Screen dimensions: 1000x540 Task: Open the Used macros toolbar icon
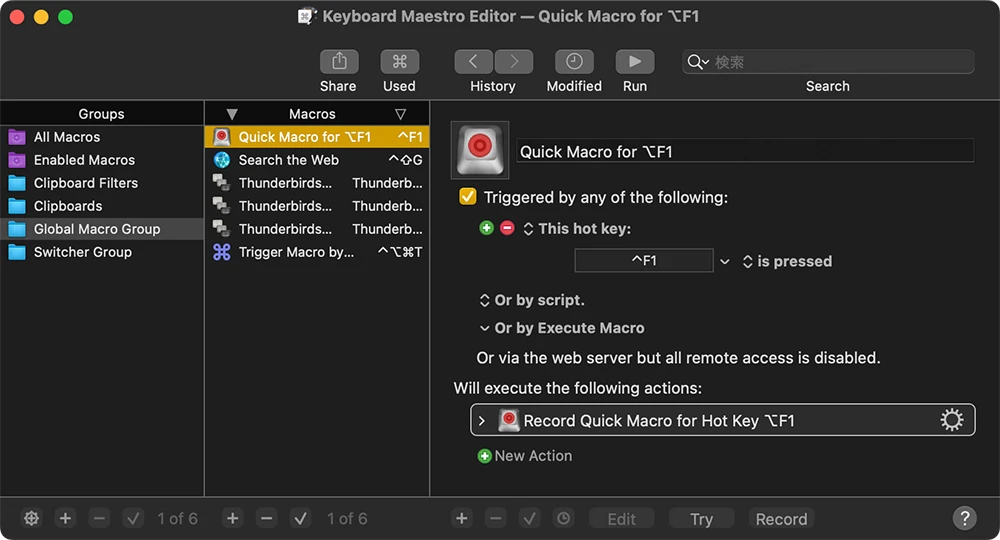tap(399, 62)
